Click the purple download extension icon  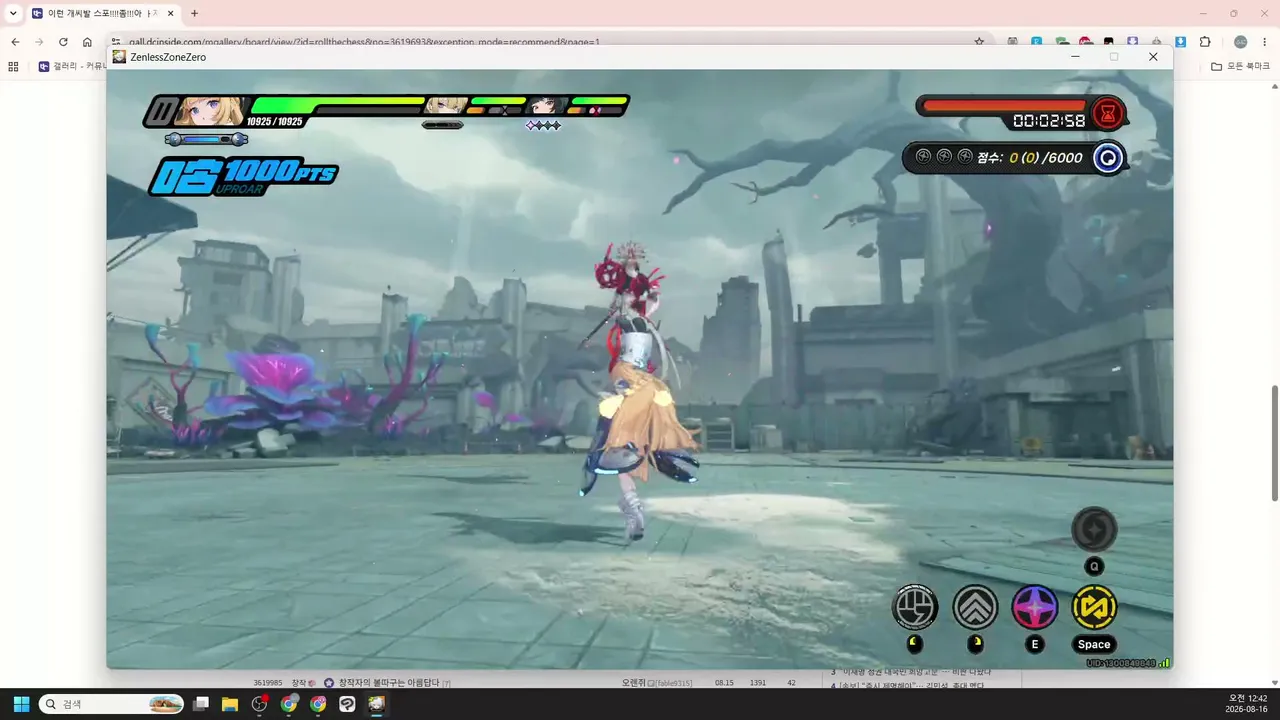[x=1133, y=42]
